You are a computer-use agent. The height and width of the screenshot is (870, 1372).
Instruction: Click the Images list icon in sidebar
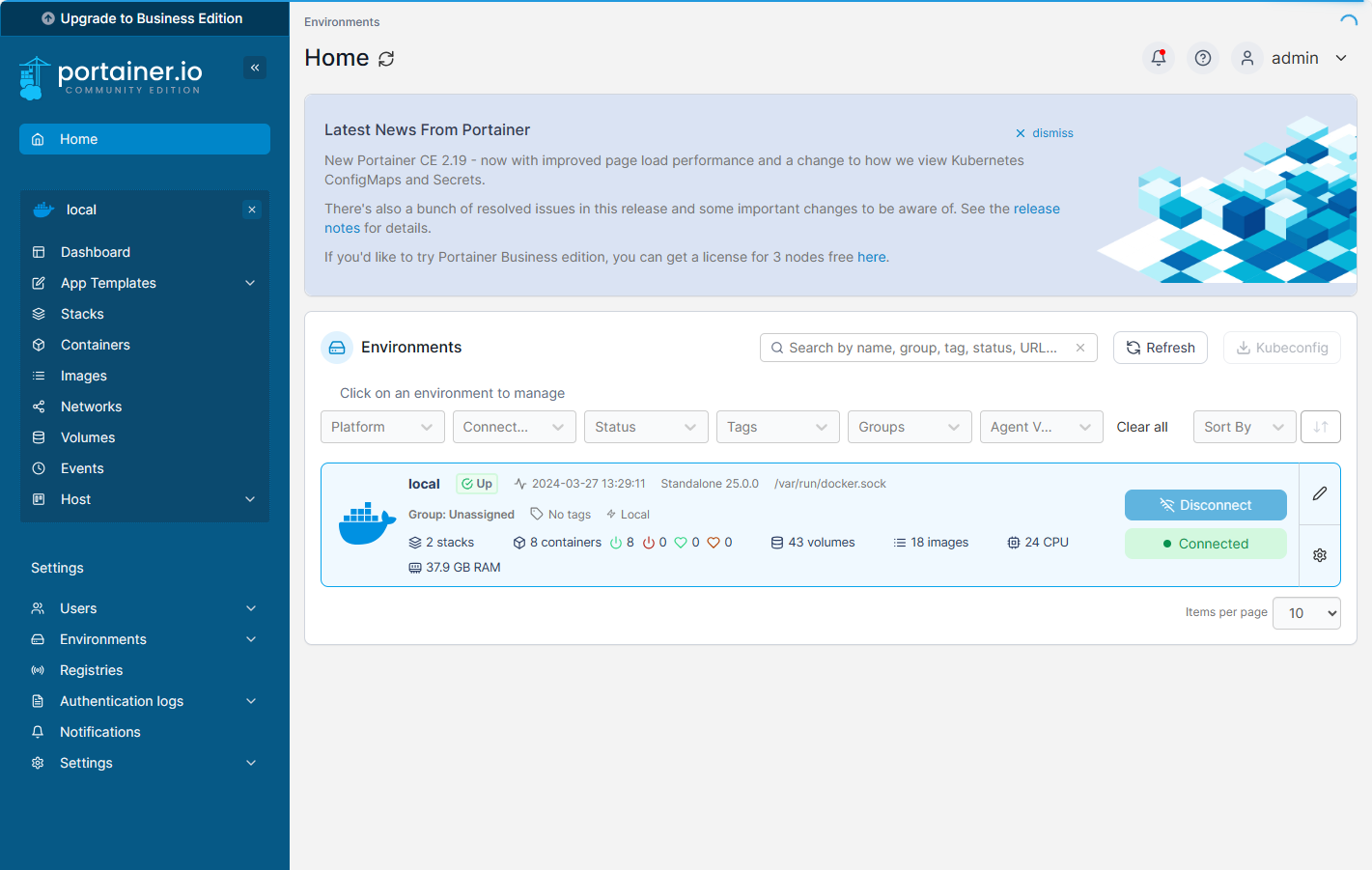pos(39,376)
